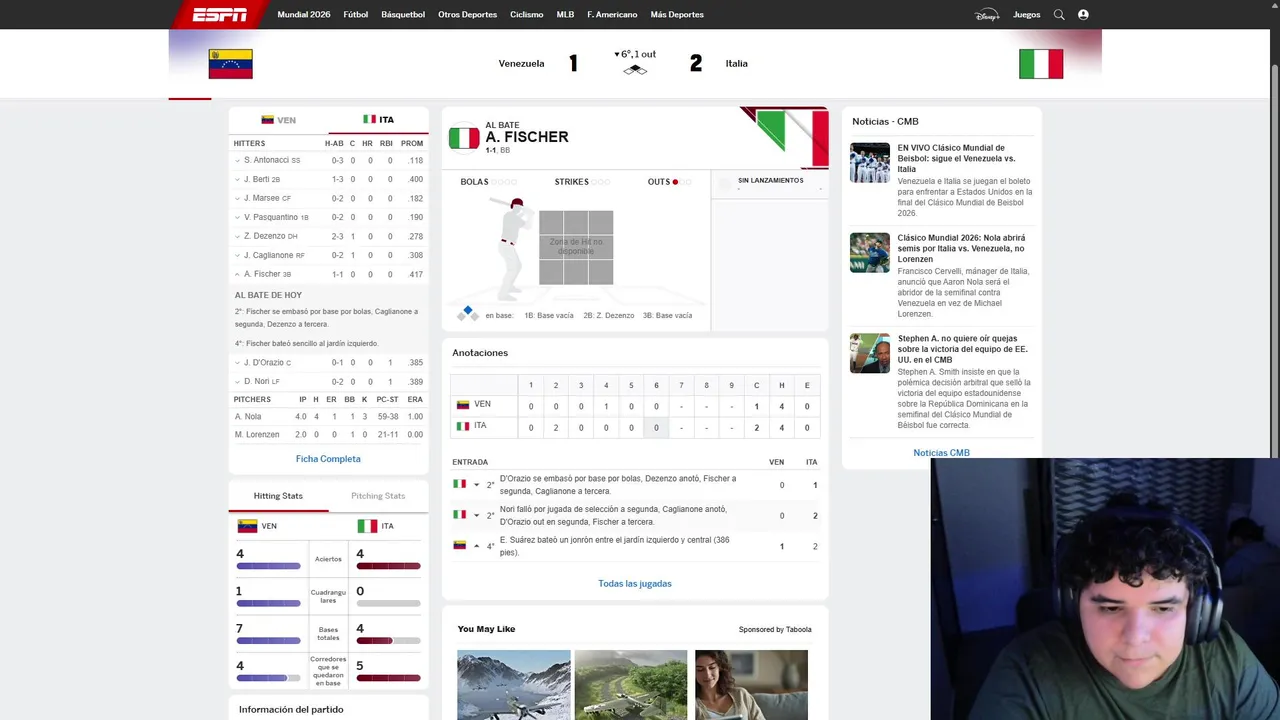Screen dimensions: 1280x720
Task: Open the Disney+ logo link
Action: tap(987, 15)
